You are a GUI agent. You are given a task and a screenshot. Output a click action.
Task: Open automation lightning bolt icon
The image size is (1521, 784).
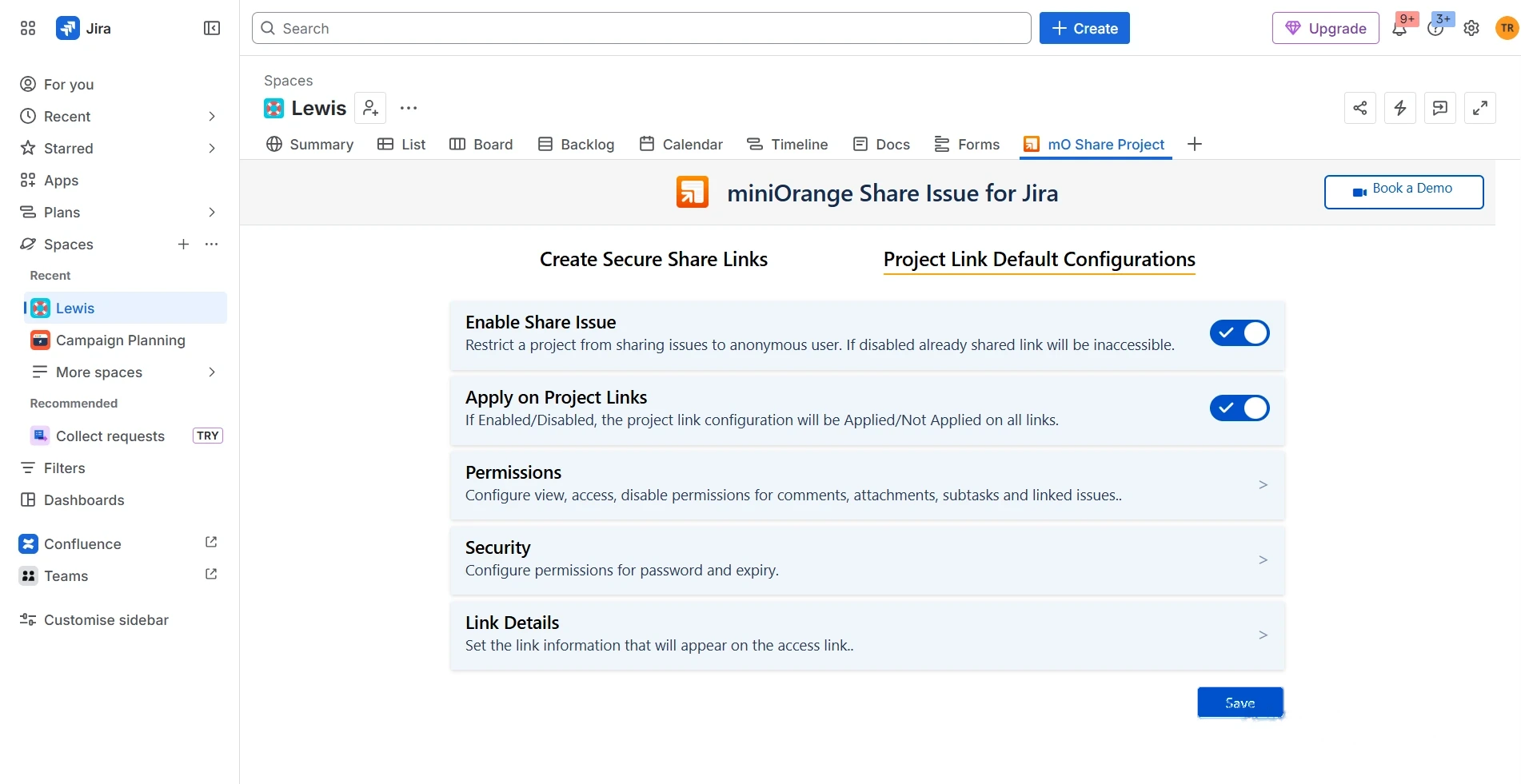click(x=1400, y=108)
